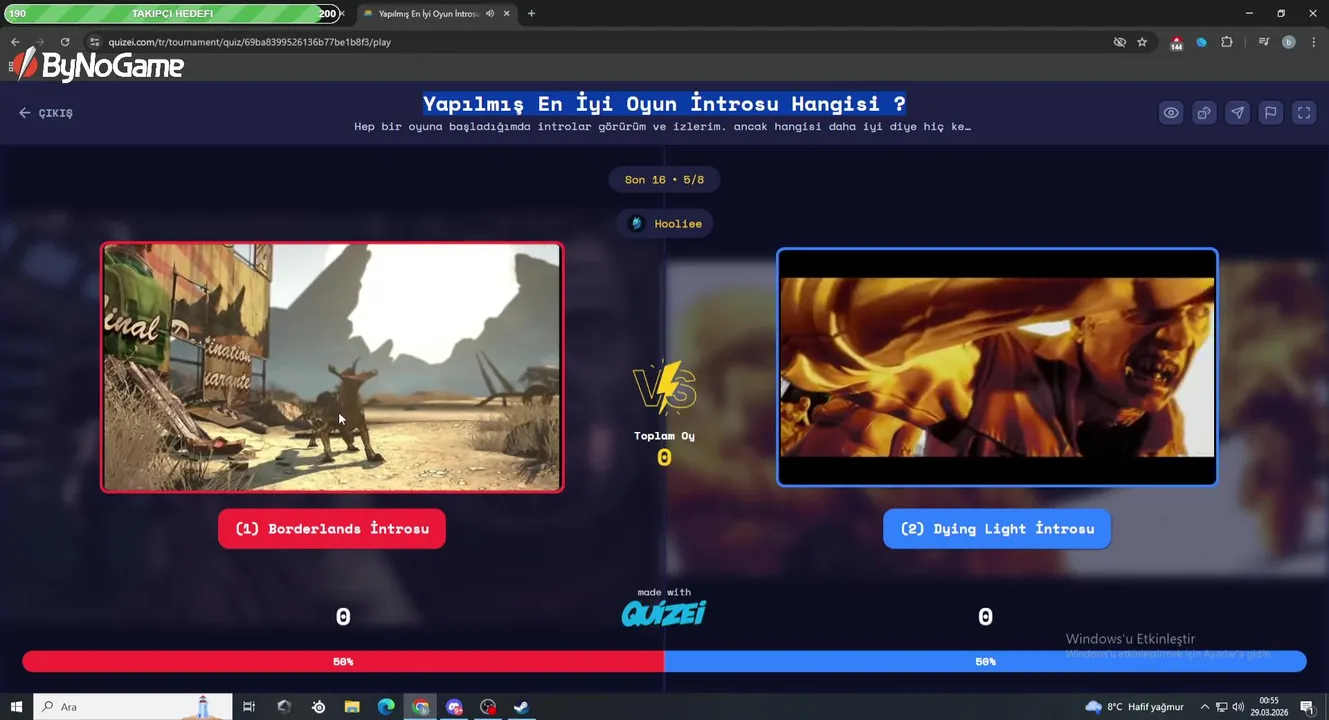Click the icon between eye and paper plane
This screenshot has height=720, width=1329.
click(x=1204, y=113)
